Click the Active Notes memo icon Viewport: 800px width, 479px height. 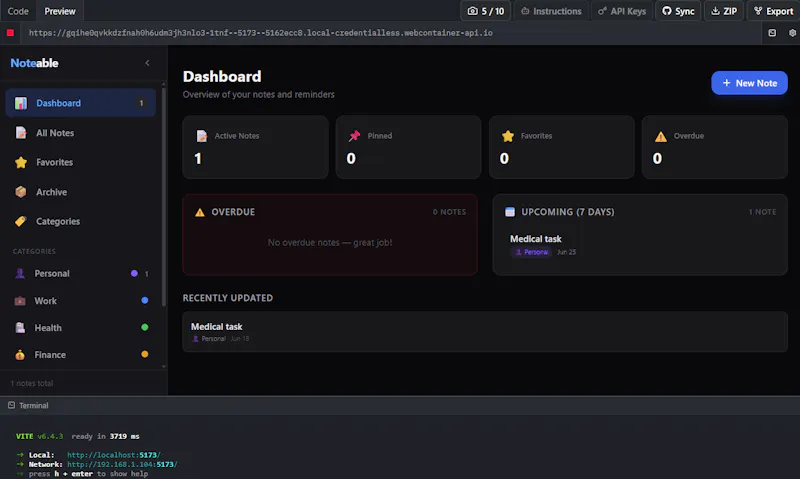coord(202,136)
